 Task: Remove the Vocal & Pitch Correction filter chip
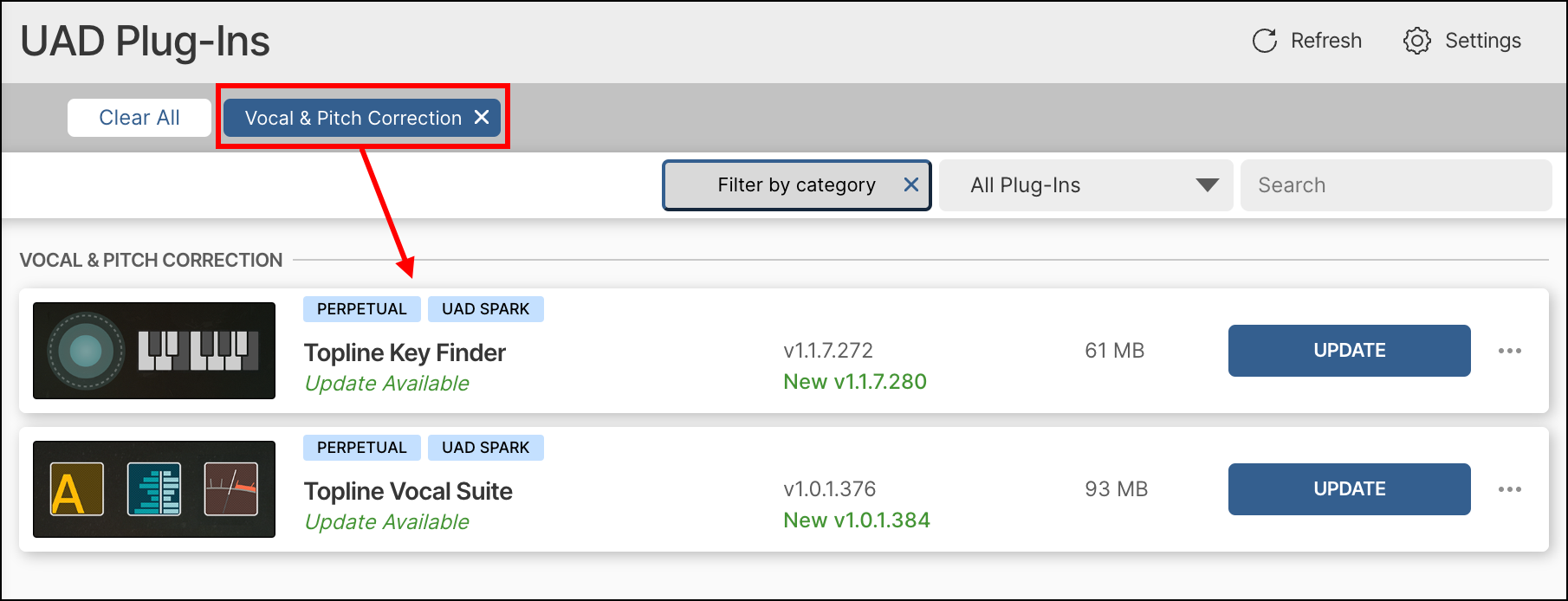click(482, 117)
